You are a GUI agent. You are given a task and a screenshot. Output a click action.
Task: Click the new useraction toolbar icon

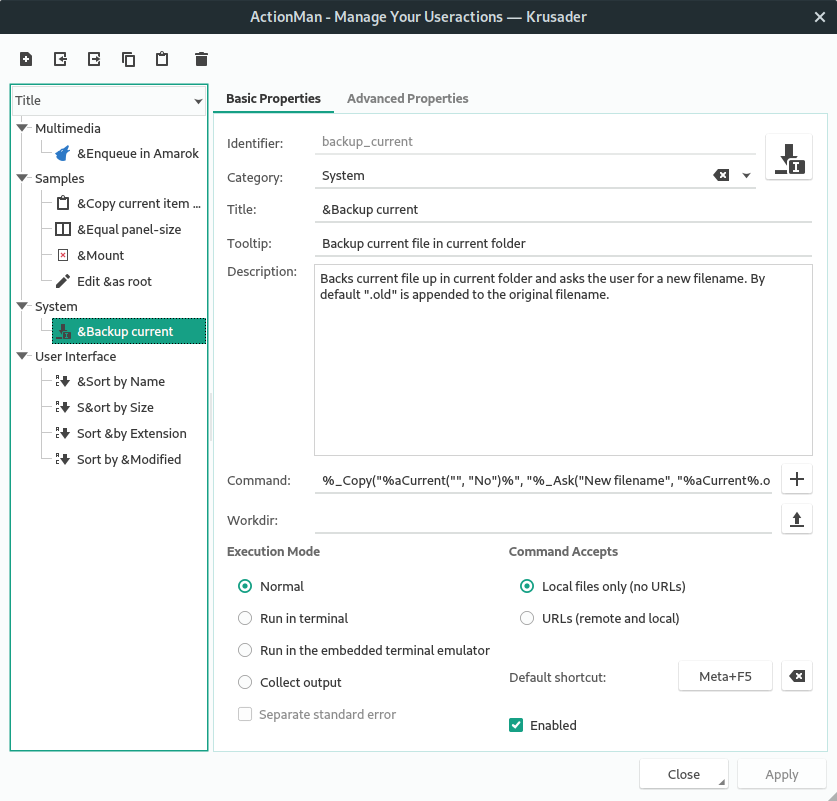click(x=26, y=59)
